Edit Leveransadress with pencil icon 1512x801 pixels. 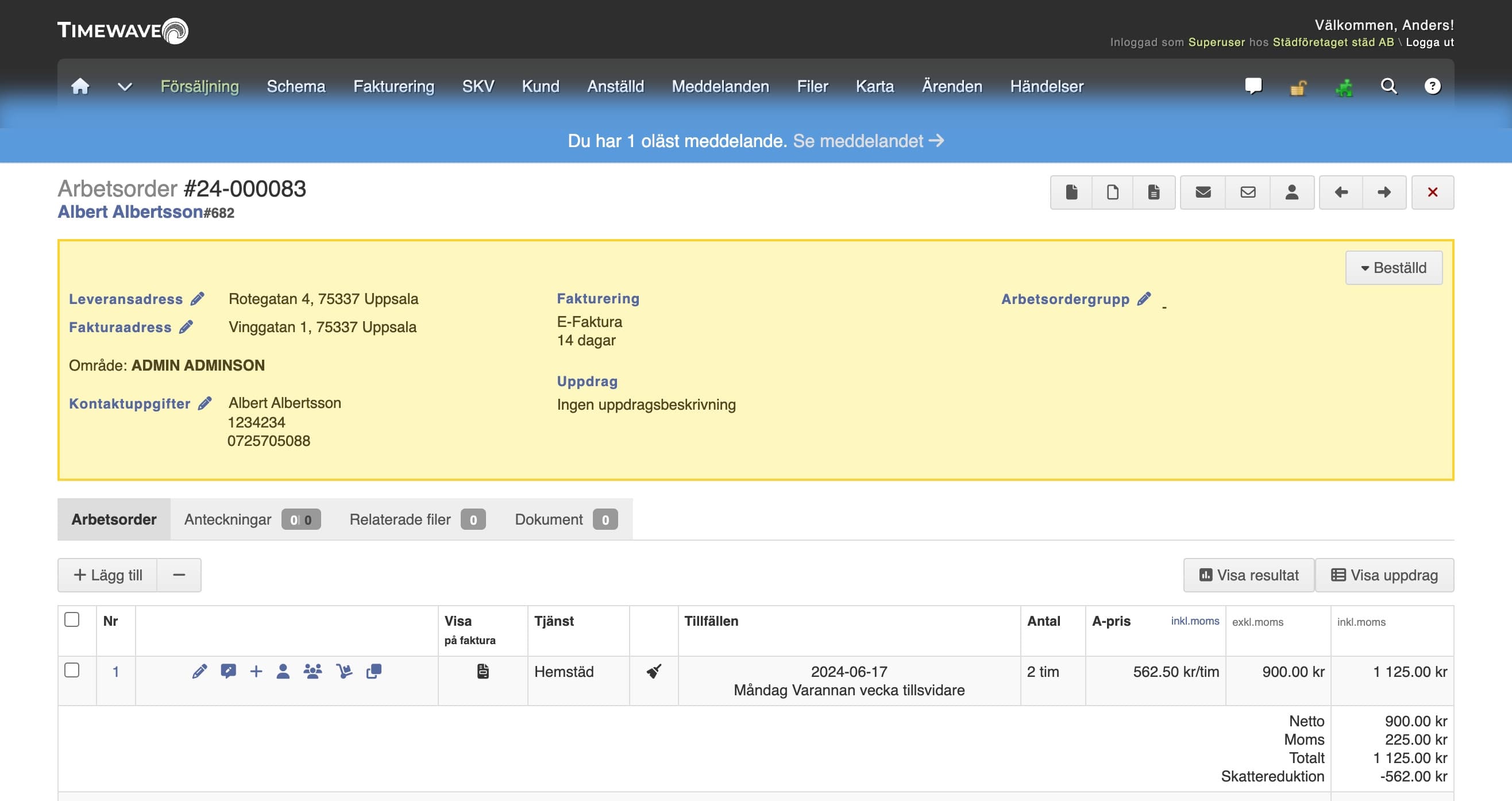point(197,299)
